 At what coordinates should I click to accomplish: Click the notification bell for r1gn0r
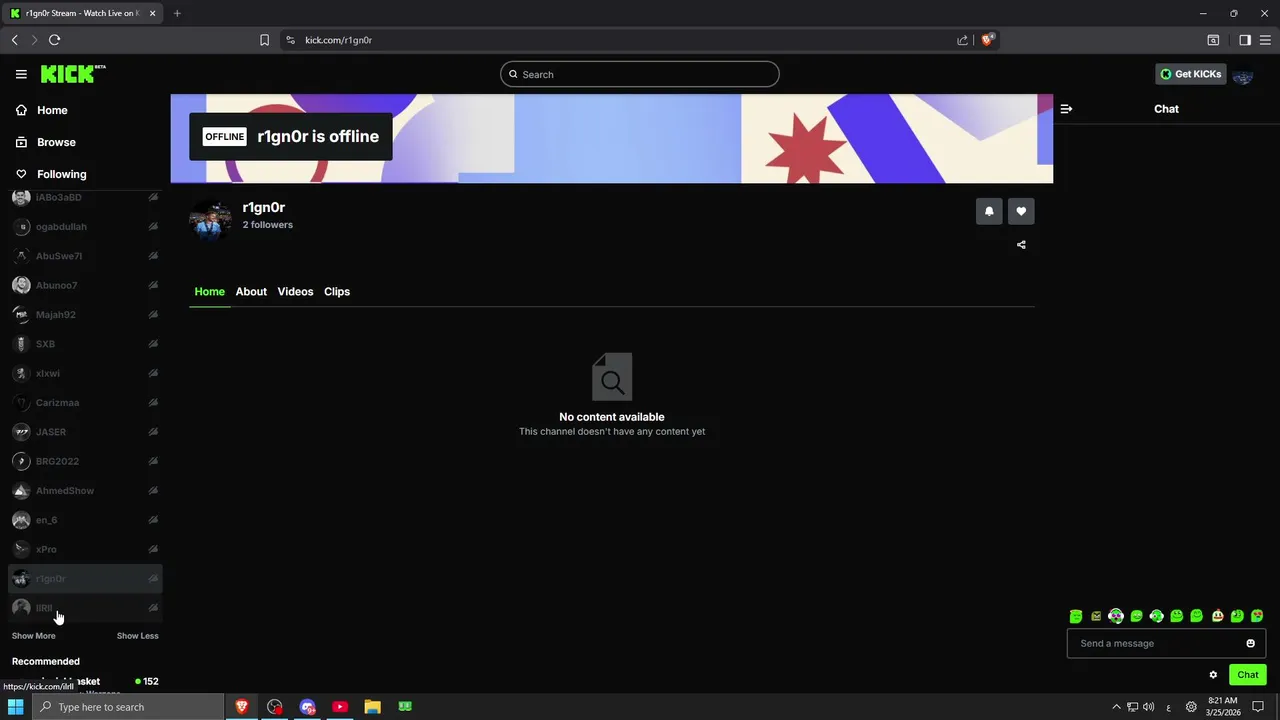point(989,211)
